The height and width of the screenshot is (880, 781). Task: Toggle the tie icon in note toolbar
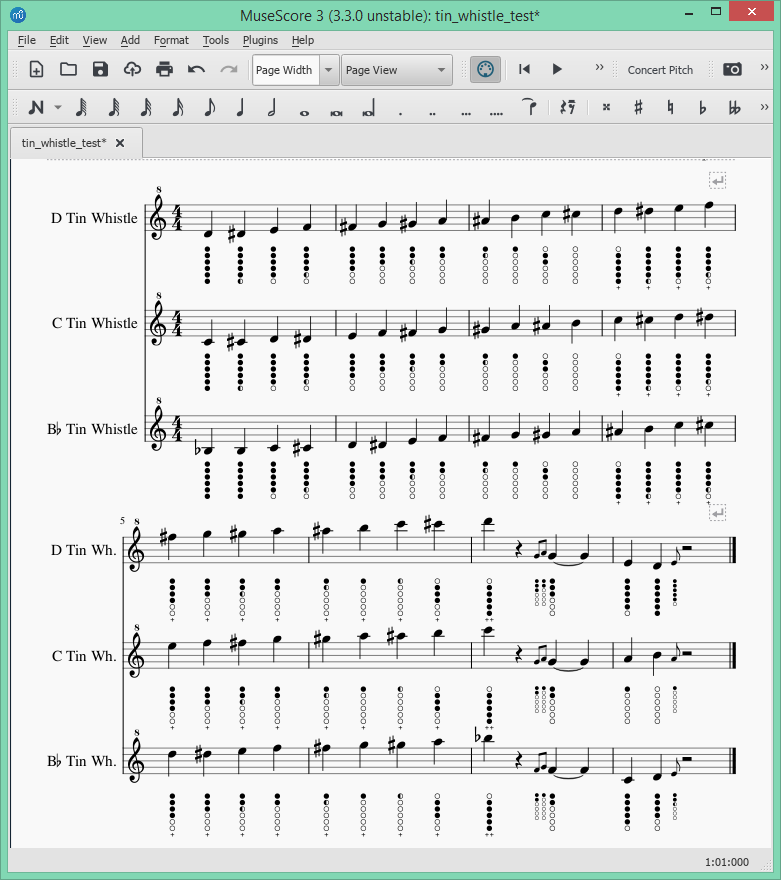(x=530, y=106)
